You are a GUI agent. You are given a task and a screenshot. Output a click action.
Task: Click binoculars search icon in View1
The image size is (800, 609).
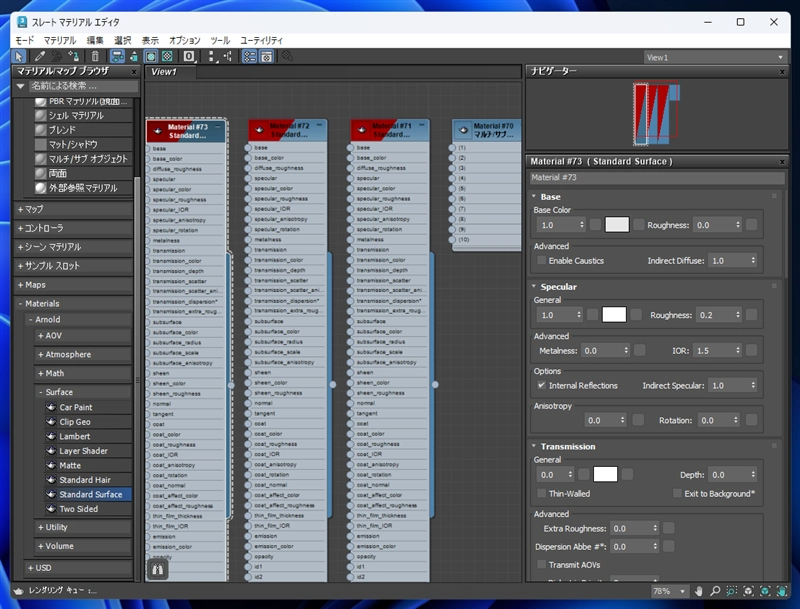click(158, 569)
